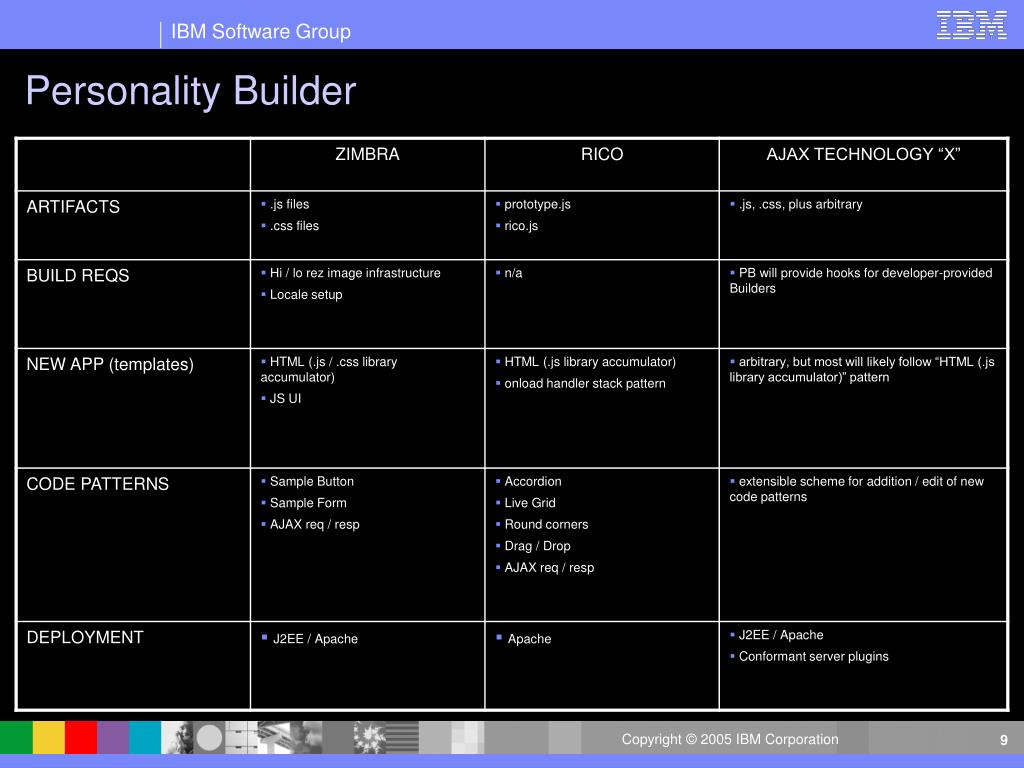Select the 'Personality Builder' slide title

[191, 90]
